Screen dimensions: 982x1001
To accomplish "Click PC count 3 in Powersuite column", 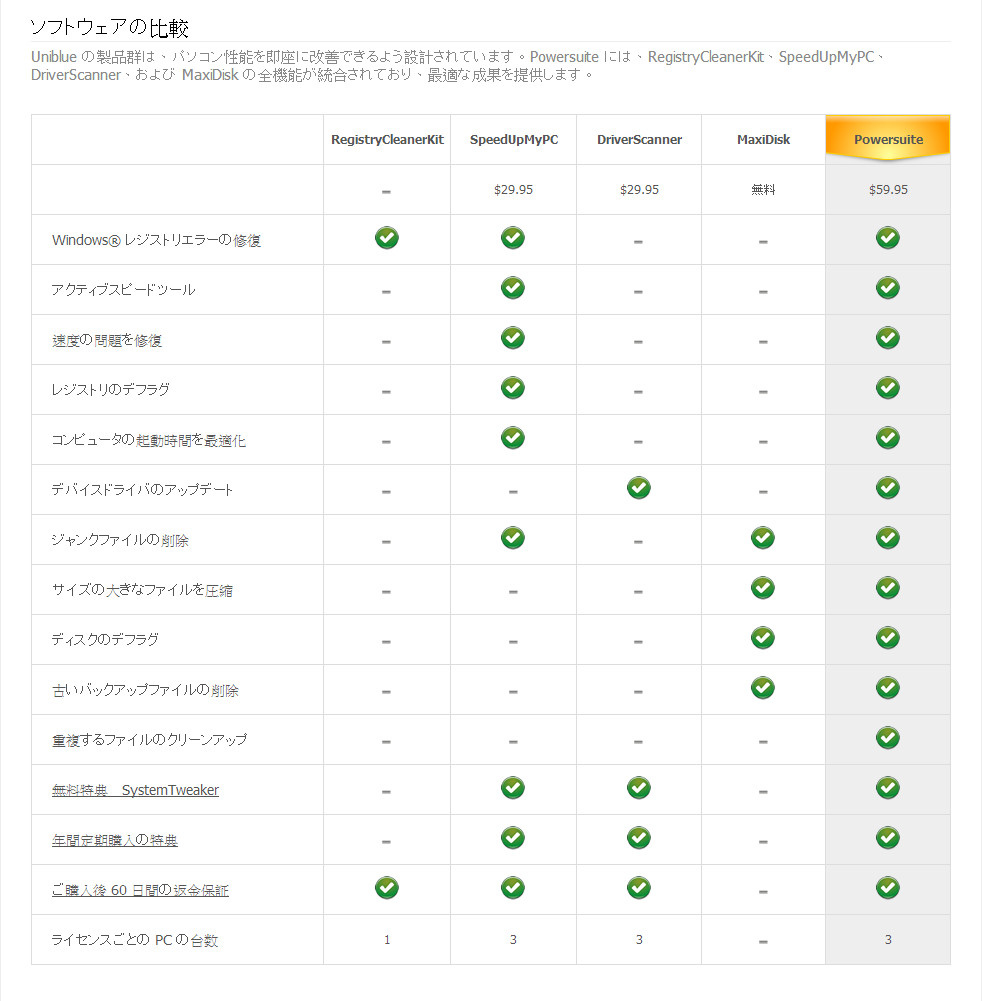I will pyautogui.click(x=888, y=940).
